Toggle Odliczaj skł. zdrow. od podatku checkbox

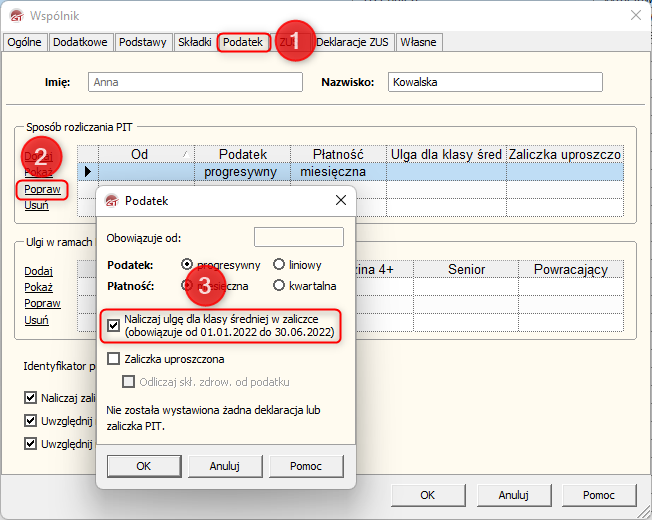128,382
